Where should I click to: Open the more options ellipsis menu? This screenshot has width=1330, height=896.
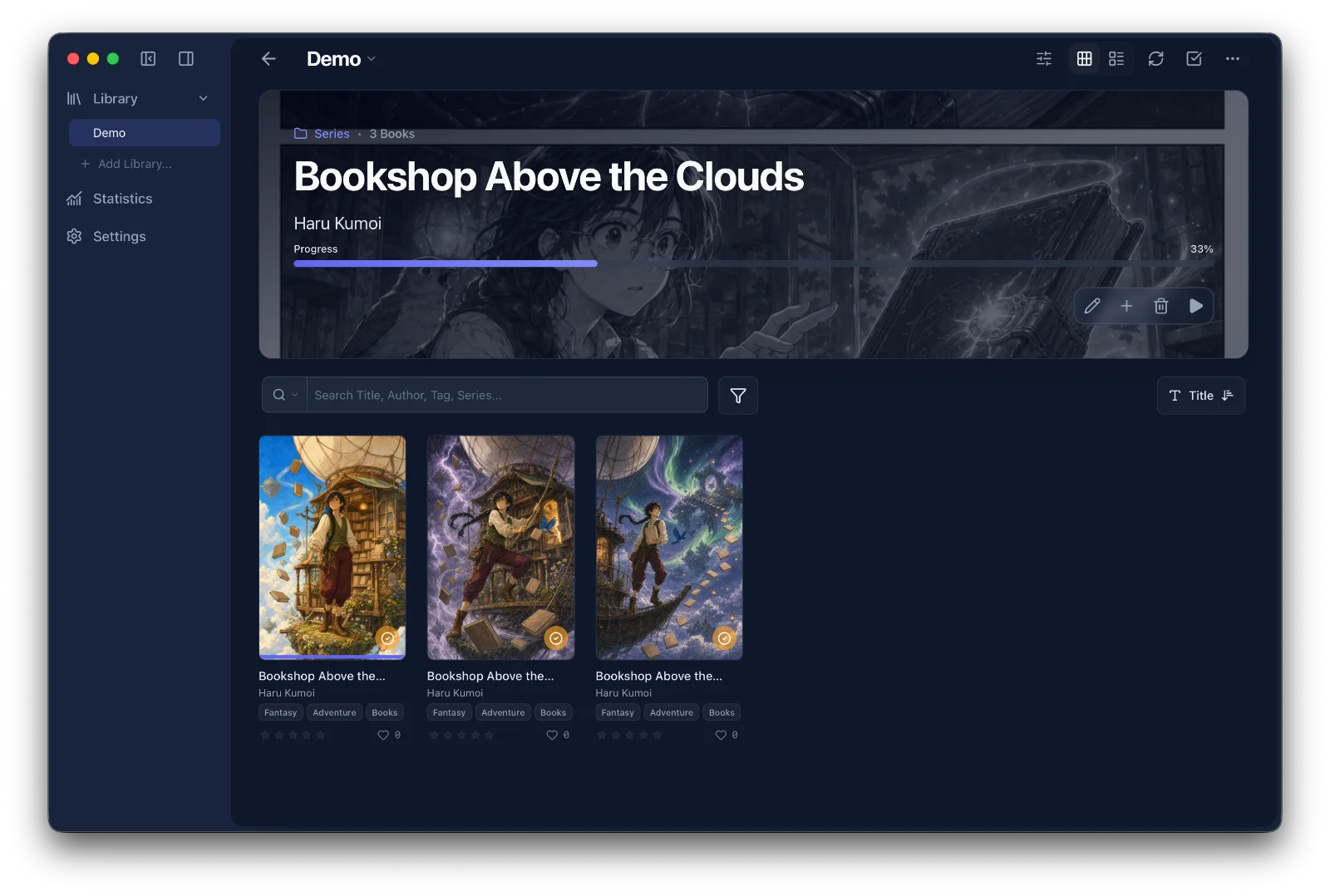coord(1232,58)
